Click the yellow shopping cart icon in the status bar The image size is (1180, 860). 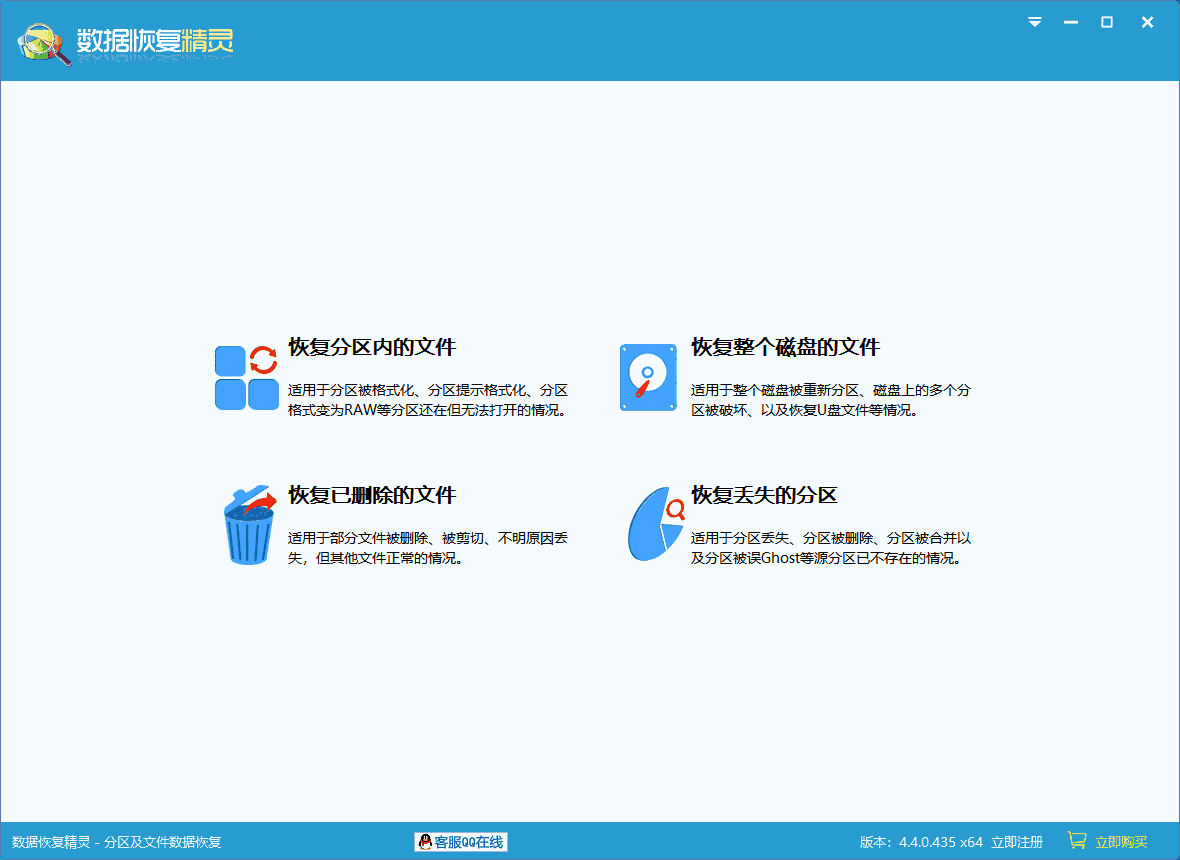point(1077,841)
